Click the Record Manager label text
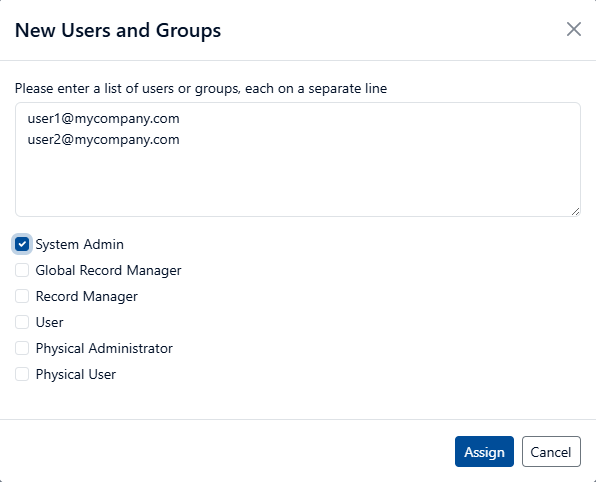The image size is (596, 482). point(87,296)
